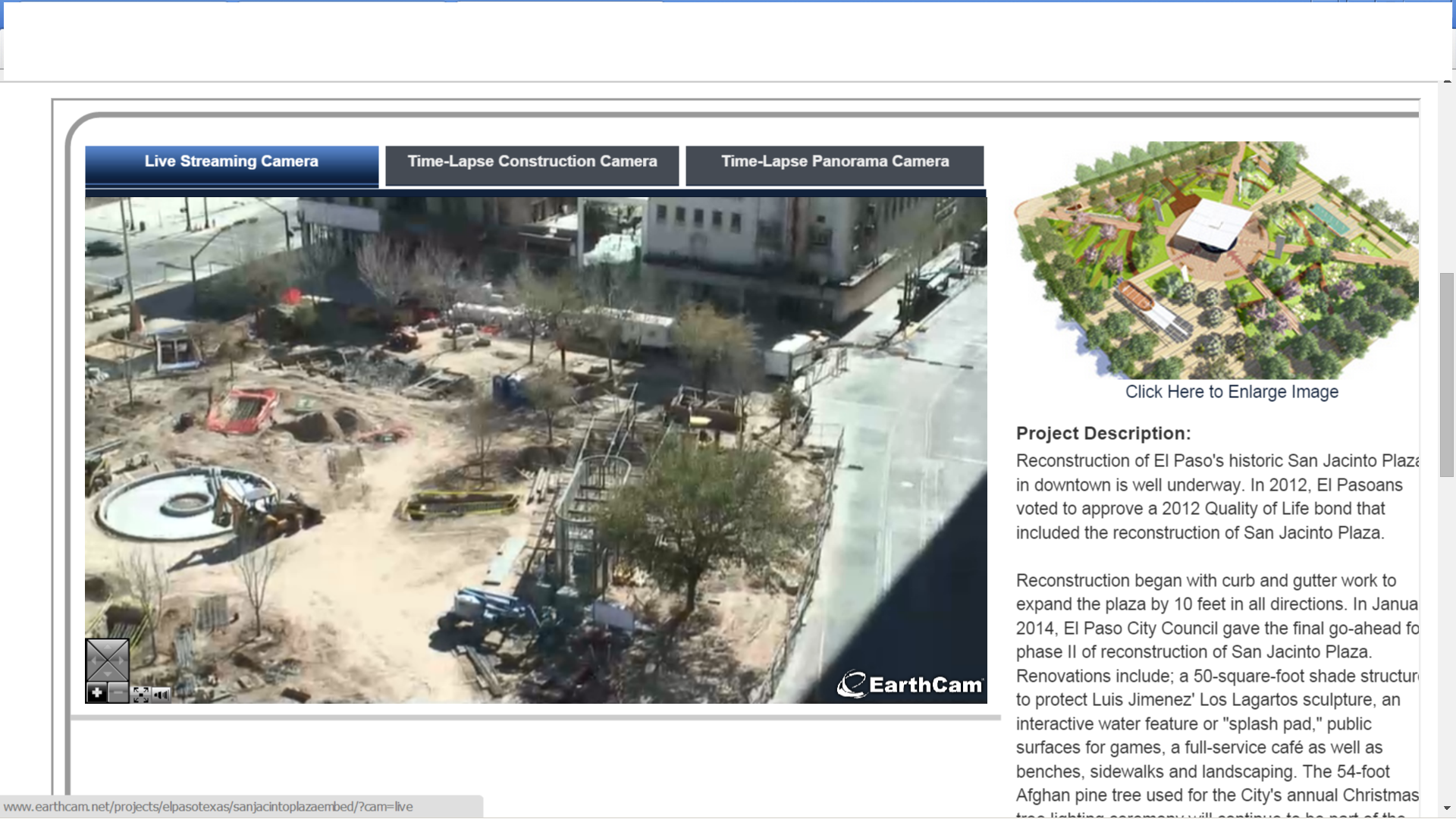Click the scrollbar down arrow

point(1447,808)
